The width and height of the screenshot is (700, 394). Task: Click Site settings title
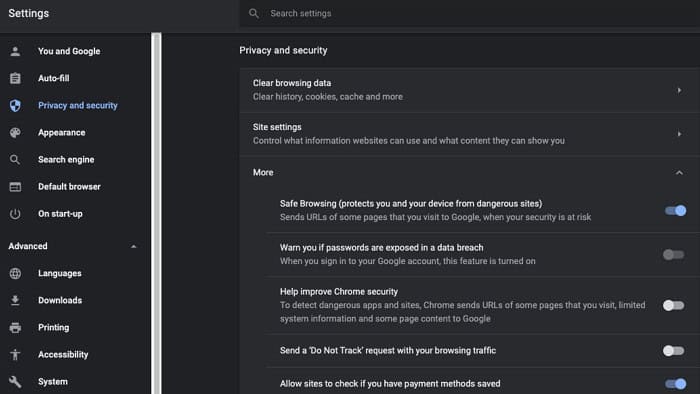click(277, 127)
